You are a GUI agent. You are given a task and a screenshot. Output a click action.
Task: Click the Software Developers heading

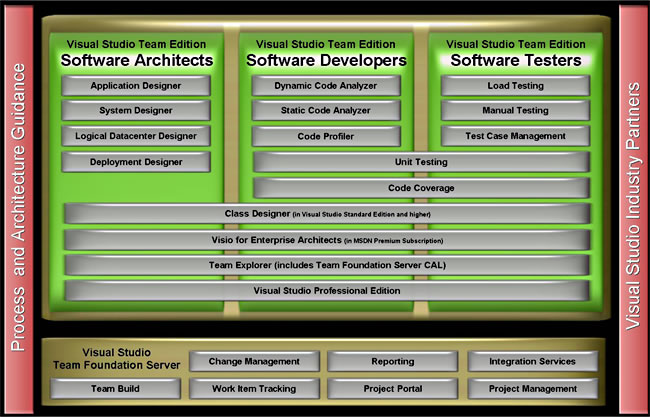[x=326, y=61]
